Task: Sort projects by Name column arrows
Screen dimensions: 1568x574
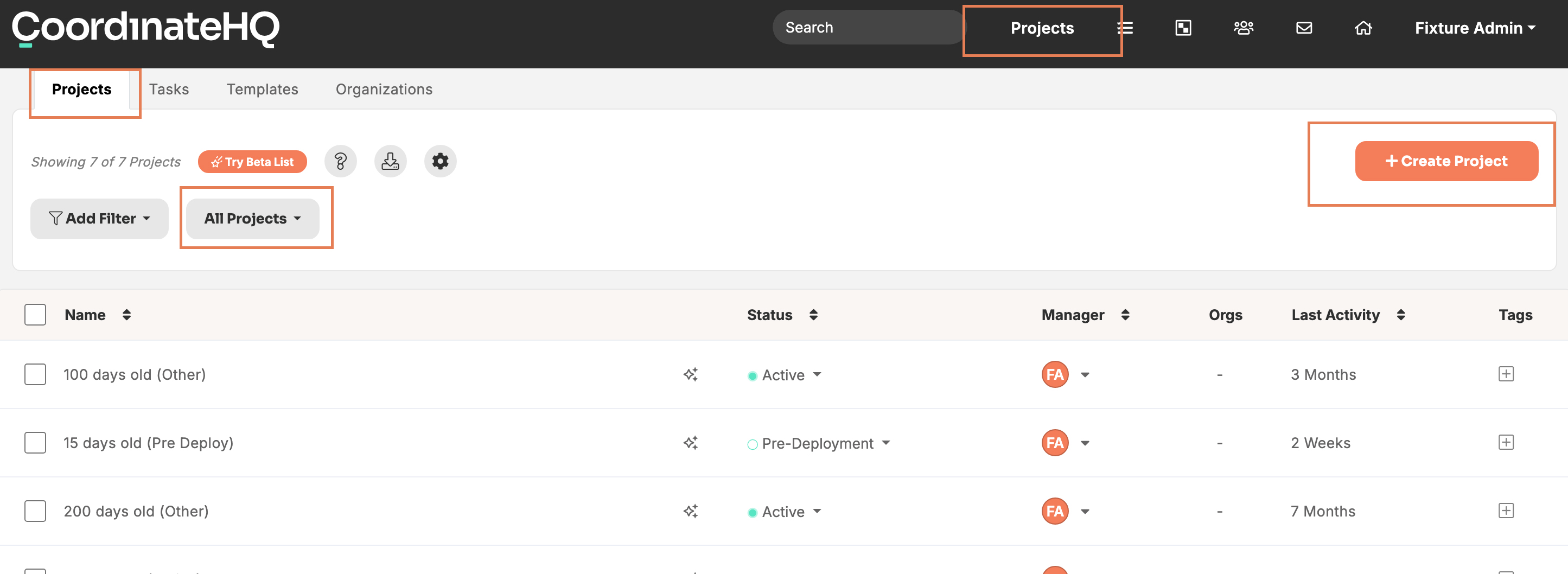Action: tap(126, 315)
